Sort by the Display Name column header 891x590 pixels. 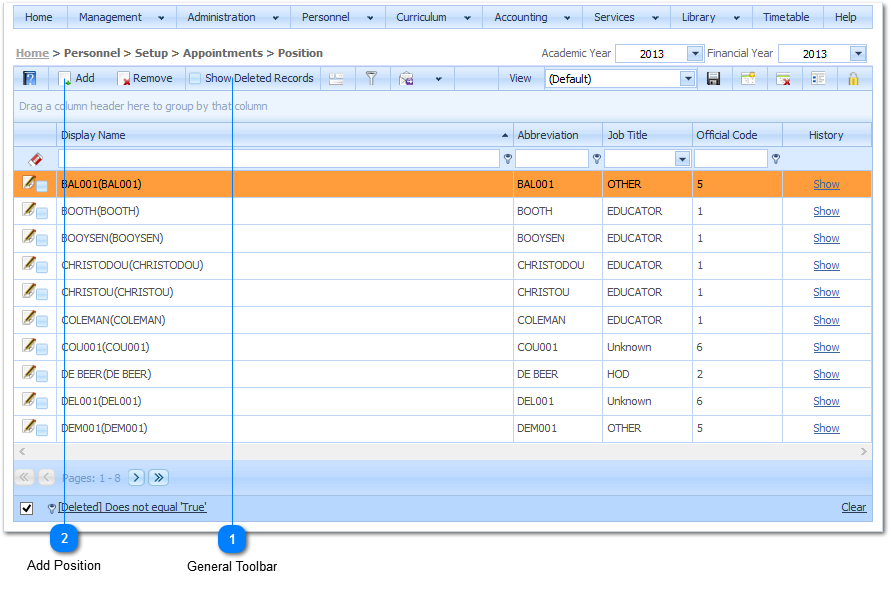285,135
